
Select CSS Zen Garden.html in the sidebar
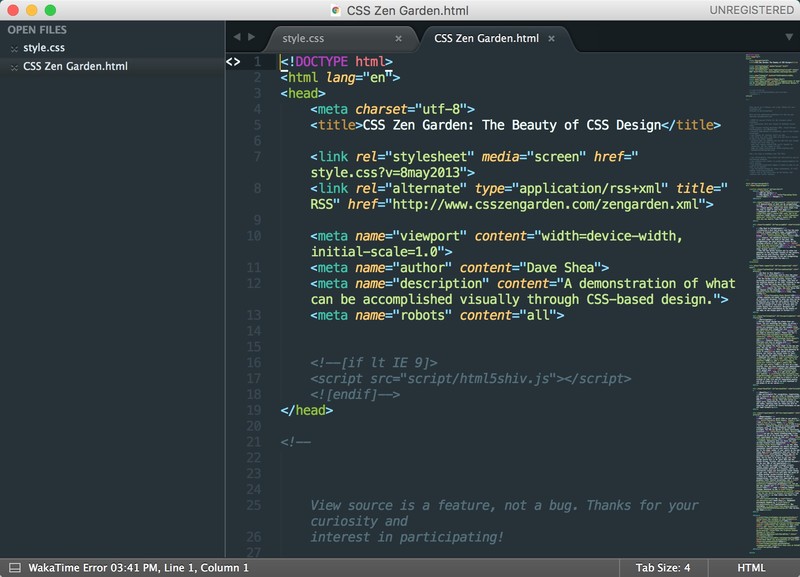pos(76,66)
